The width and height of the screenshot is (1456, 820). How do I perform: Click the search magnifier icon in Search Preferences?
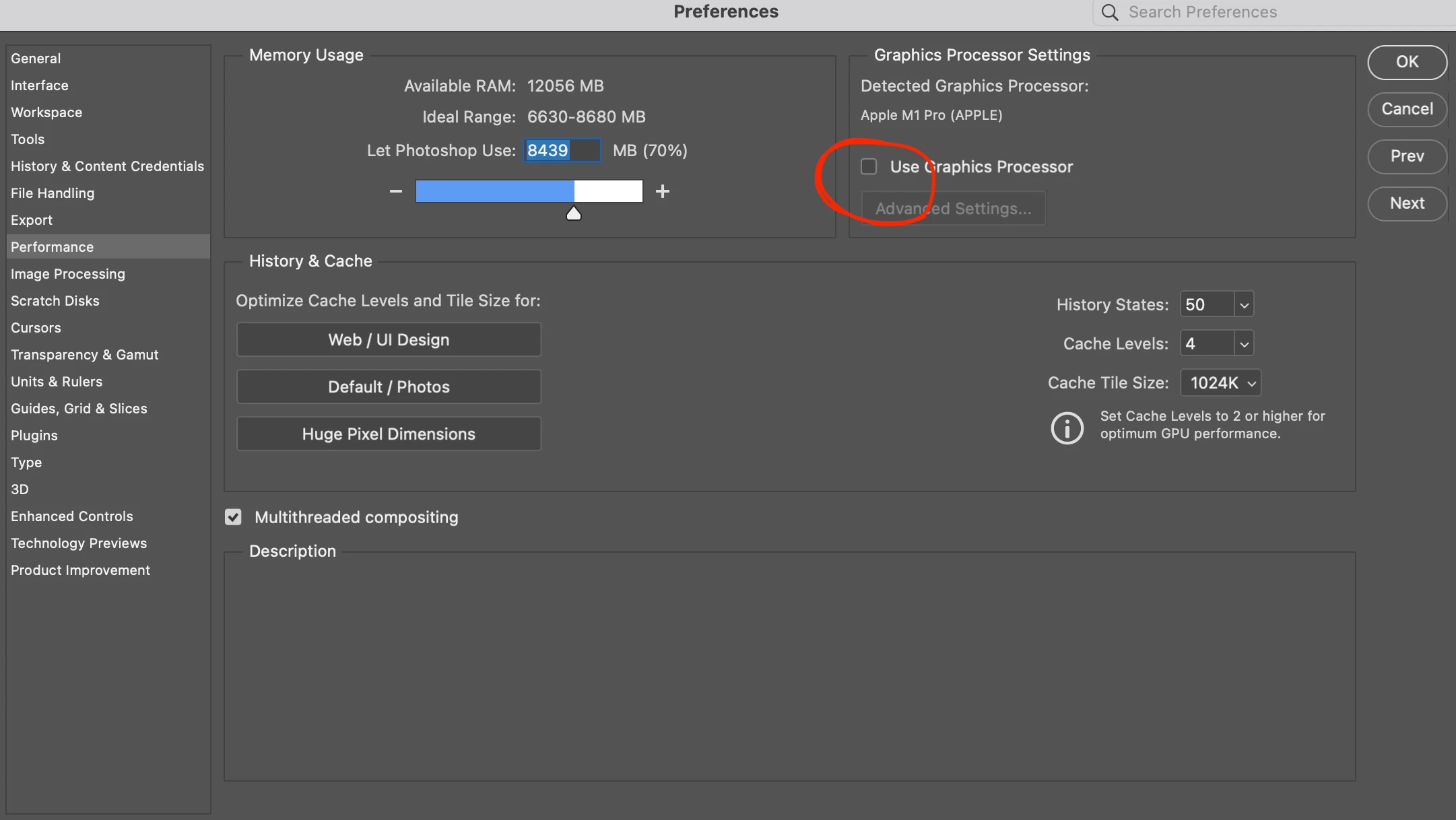tap(1110, 12)
